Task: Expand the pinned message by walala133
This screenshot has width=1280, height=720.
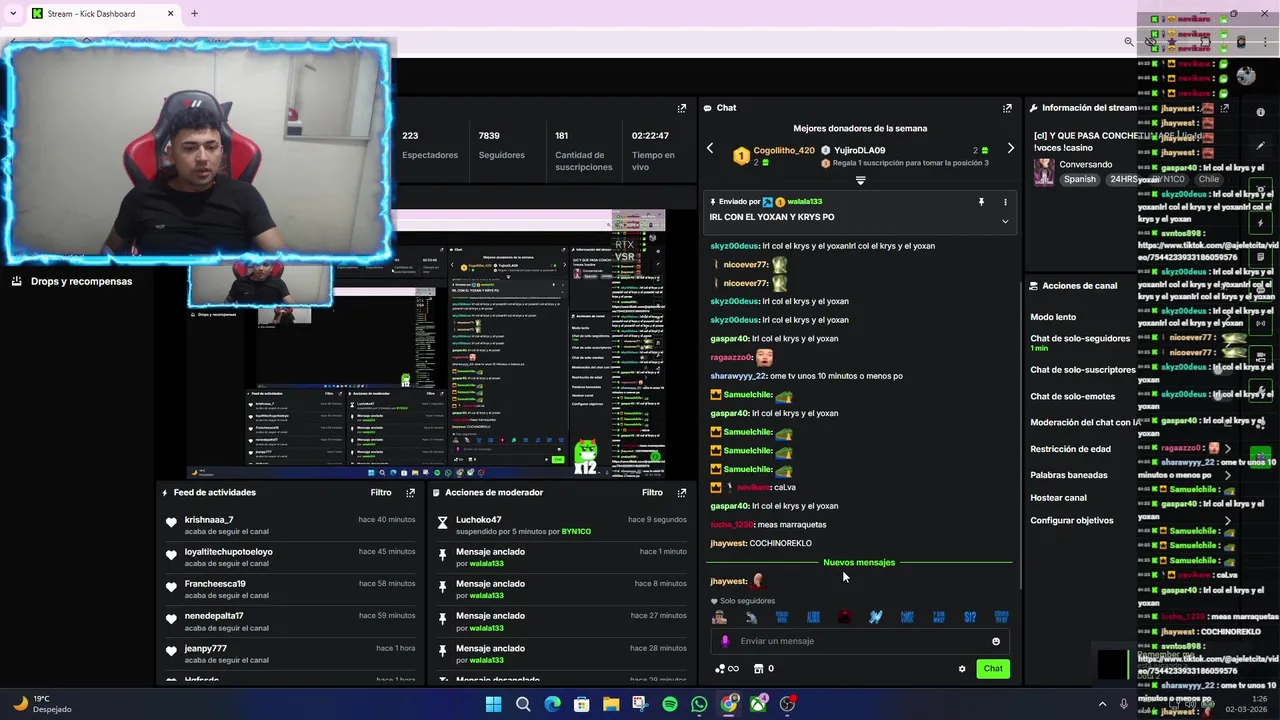Action: 1005,221
